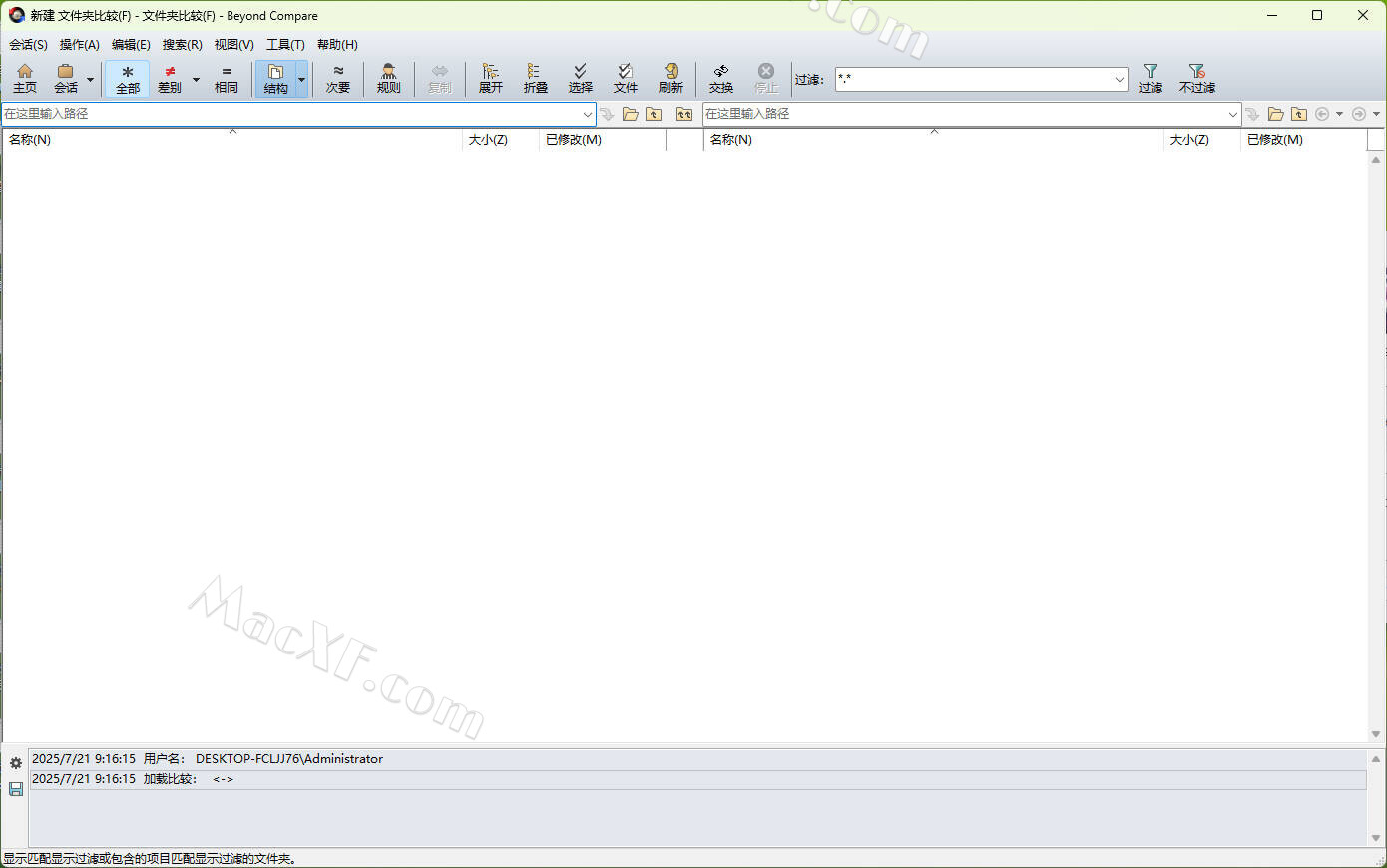The width and height of the screenshot is (1387, 868).
Task: Open the forward history dropdown arrow
Action: [1377, 114]
